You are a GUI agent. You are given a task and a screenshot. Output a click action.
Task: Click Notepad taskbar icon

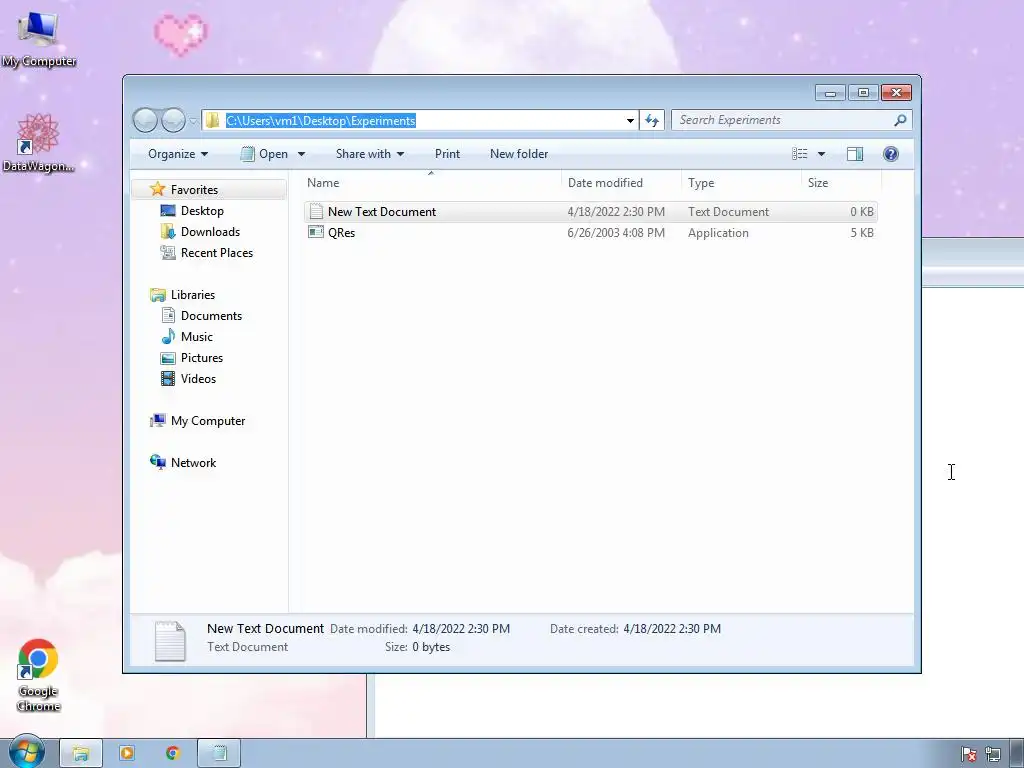[219, 754]
